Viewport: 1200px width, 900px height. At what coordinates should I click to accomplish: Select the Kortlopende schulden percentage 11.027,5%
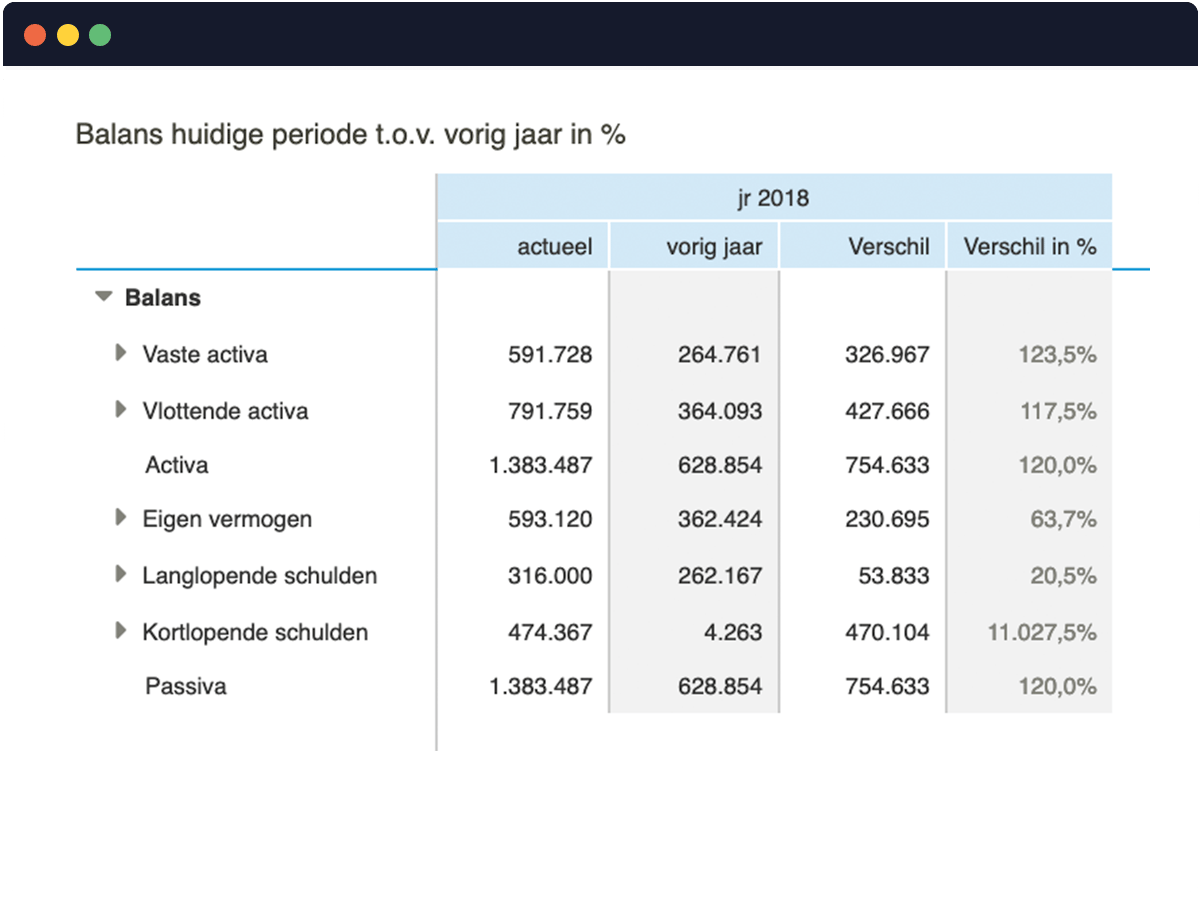[x=1045, y=631]
